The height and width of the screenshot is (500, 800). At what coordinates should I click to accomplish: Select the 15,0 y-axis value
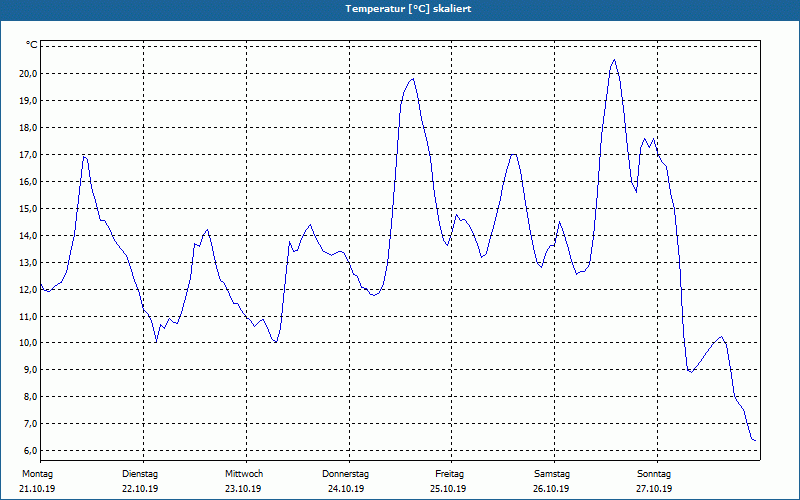28,209
